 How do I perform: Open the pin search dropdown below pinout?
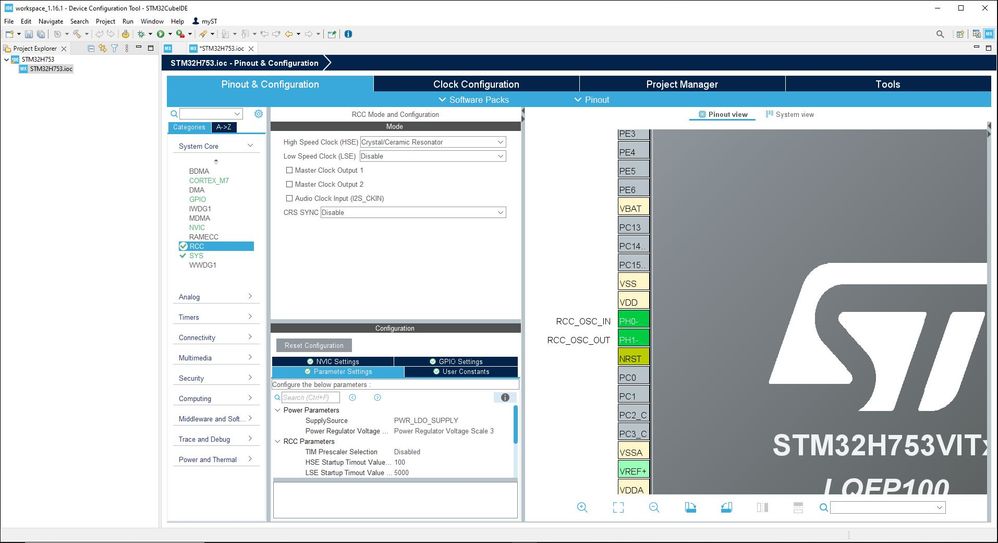click(x=939, y=507)
